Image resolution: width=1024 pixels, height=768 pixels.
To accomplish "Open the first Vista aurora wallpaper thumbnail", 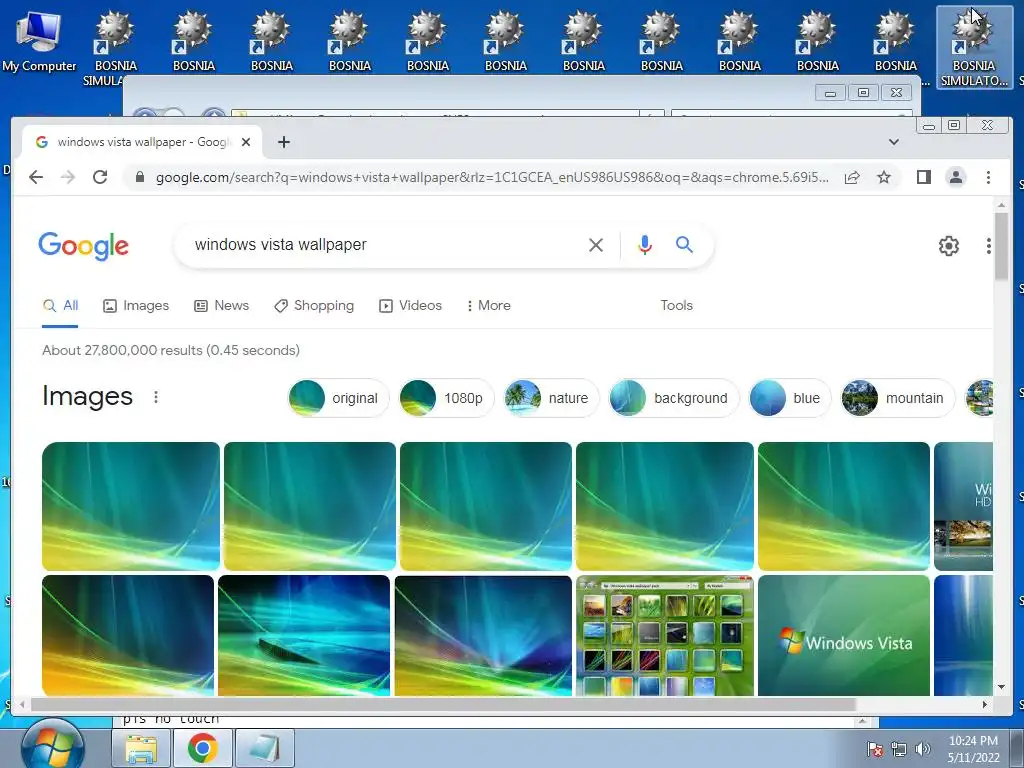I will (x=131, y=506).
